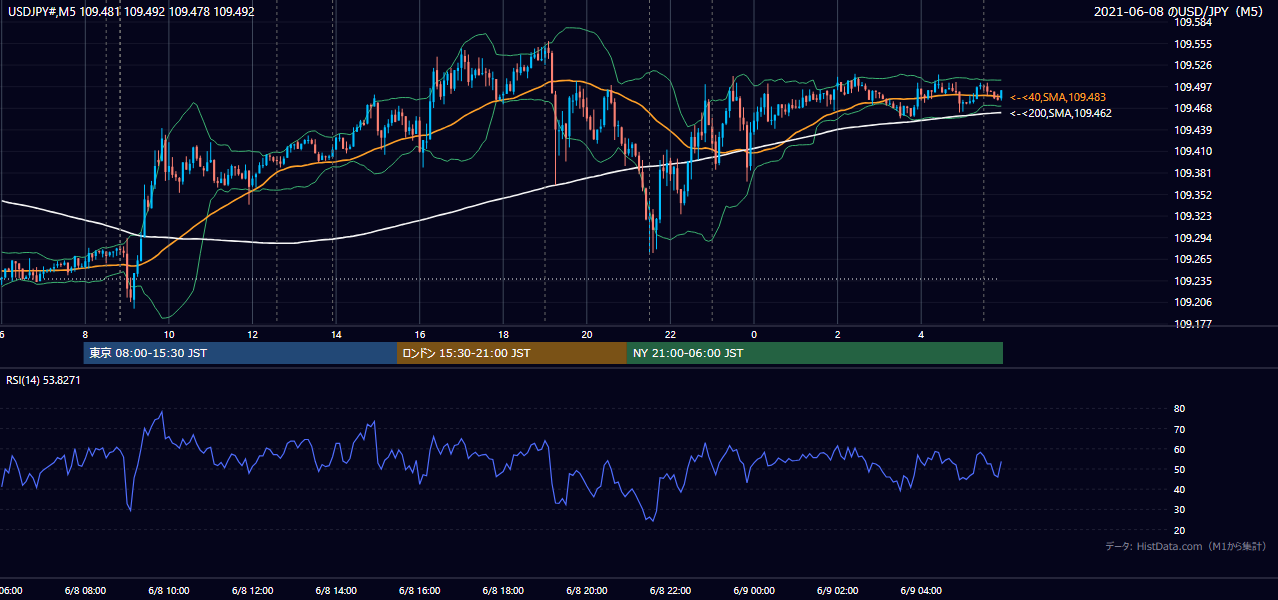1278x600 pixels.
Task: Click the 6/8 16:00 date-time label
Action: coord(420,591)
